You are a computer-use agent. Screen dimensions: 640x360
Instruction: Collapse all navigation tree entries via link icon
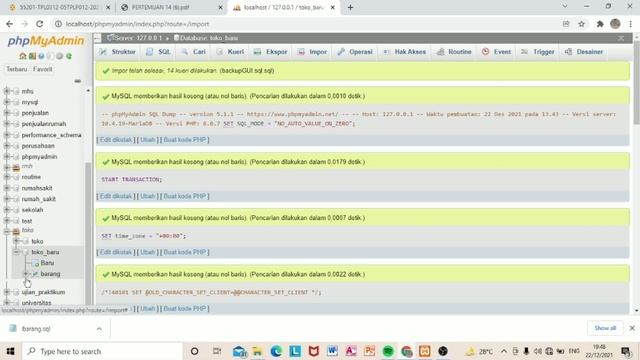pos(78,81)
